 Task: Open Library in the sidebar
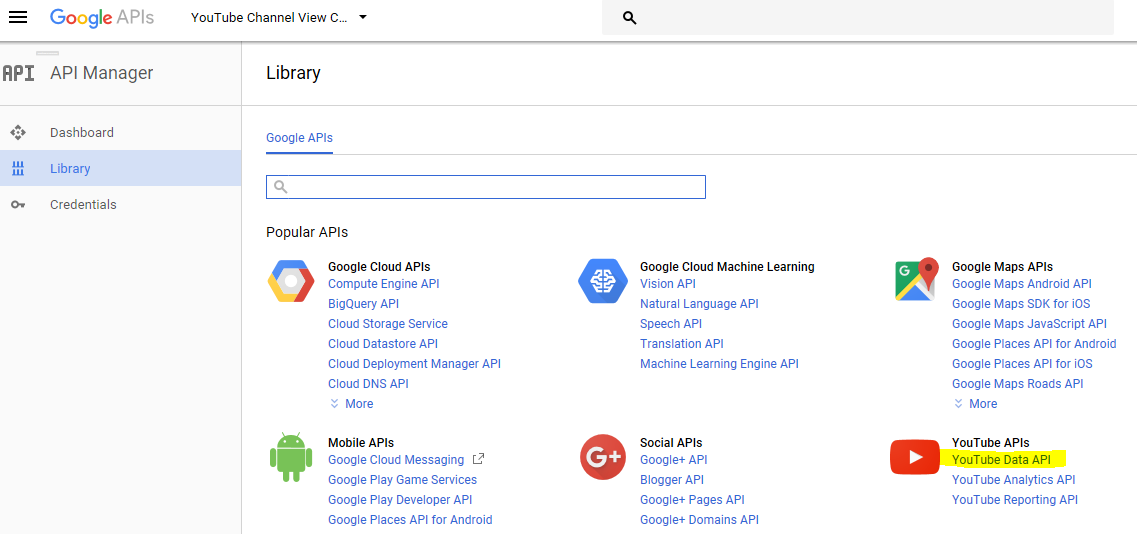(x=70, y=169)
